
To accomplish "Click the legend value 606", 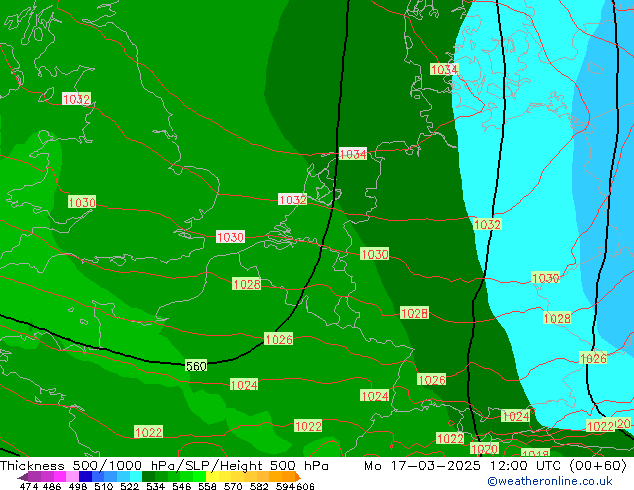I will click(304, 486).
